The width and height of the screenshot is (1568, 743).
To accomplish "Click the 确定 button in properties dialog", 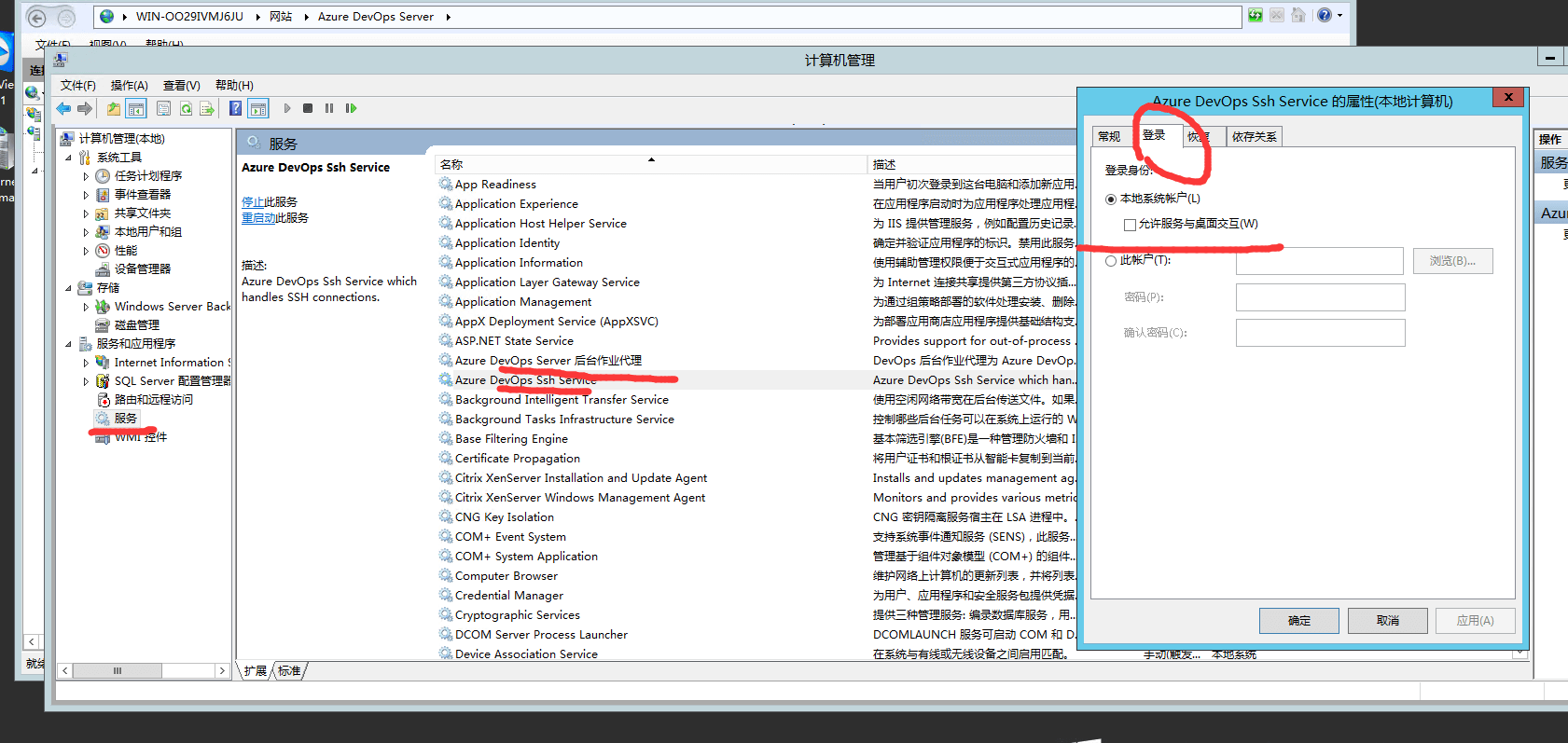I will [1298, 621].
